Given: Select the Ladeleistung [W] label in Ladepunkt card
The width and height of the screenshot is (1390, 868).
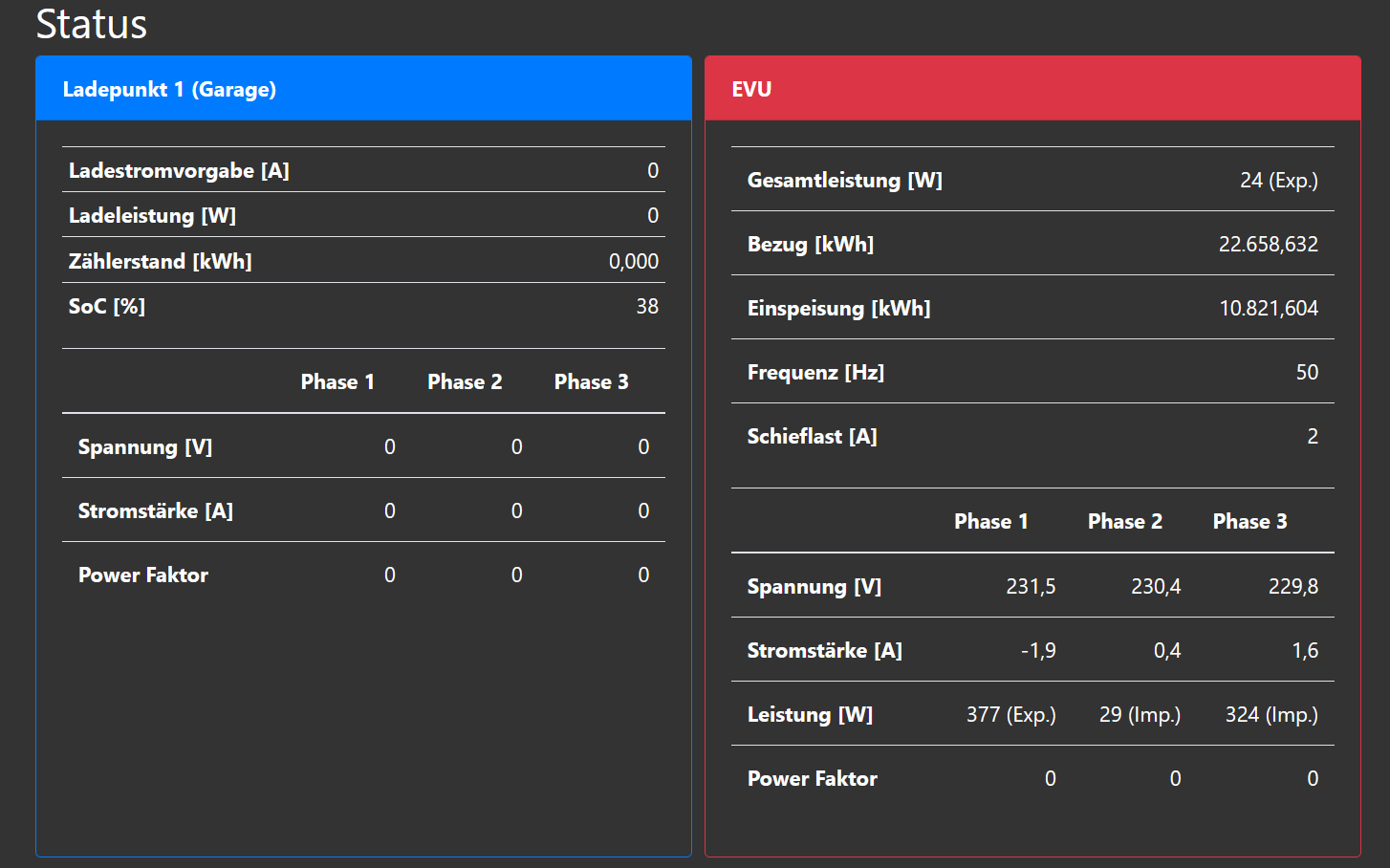Looking at the screenshot, I should [x=152, y=215].
